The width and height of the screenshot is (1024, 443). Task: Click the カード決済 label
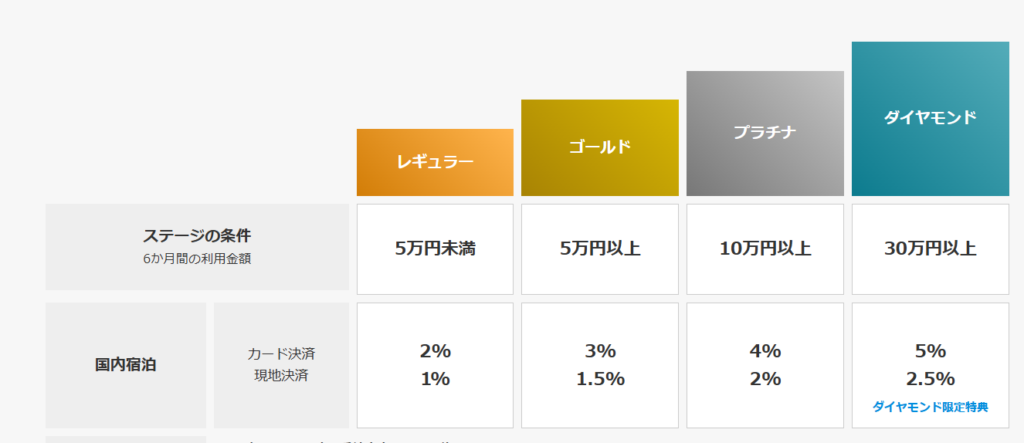[281, 354]
